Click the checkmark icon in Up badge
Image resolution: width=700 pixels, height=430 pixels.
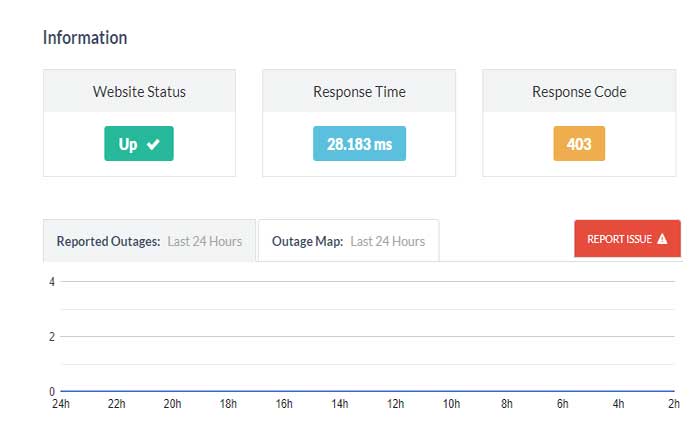coord(153,144)
